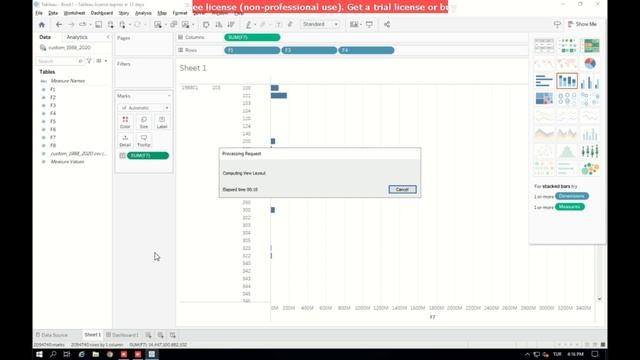Click the Highlight pen toolbar icon
Viewport: 640px width, 360px height.
tap(248, 24)
